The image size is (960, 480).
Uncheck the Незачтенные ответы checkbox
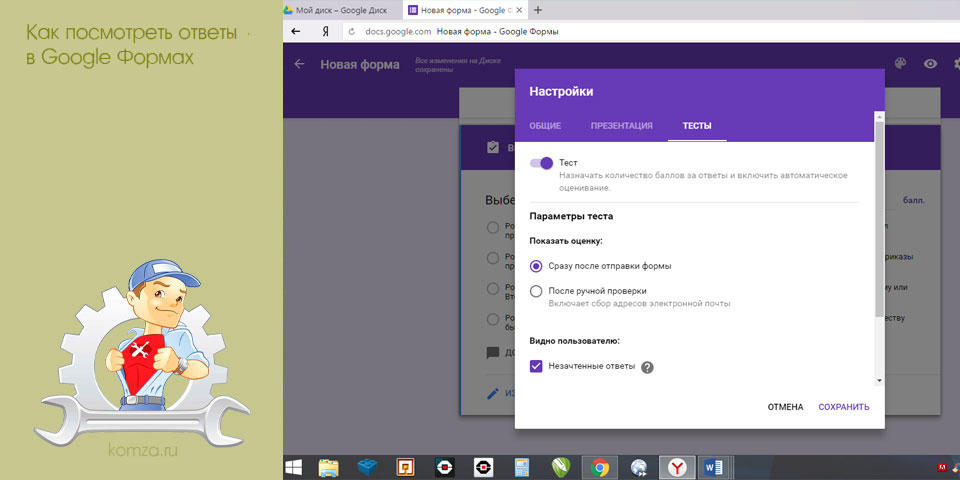pyautogui.click(x=536, y=366)
